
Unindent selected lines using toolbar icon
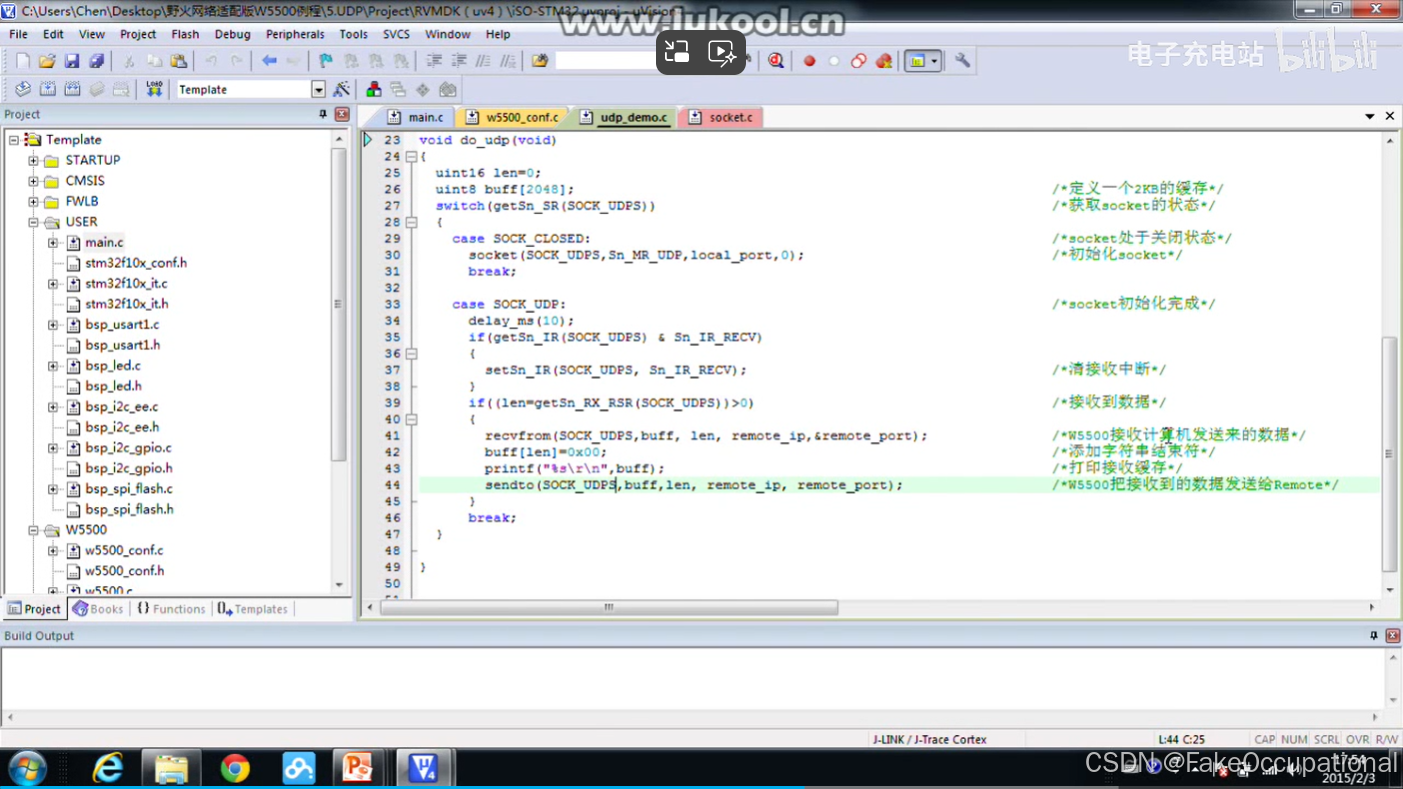459,61
